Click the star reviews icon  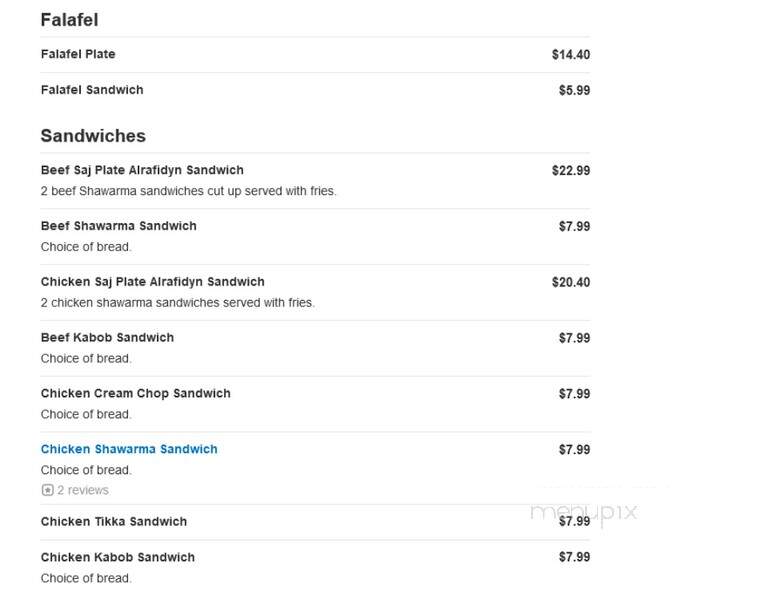(x=47, y=490)
